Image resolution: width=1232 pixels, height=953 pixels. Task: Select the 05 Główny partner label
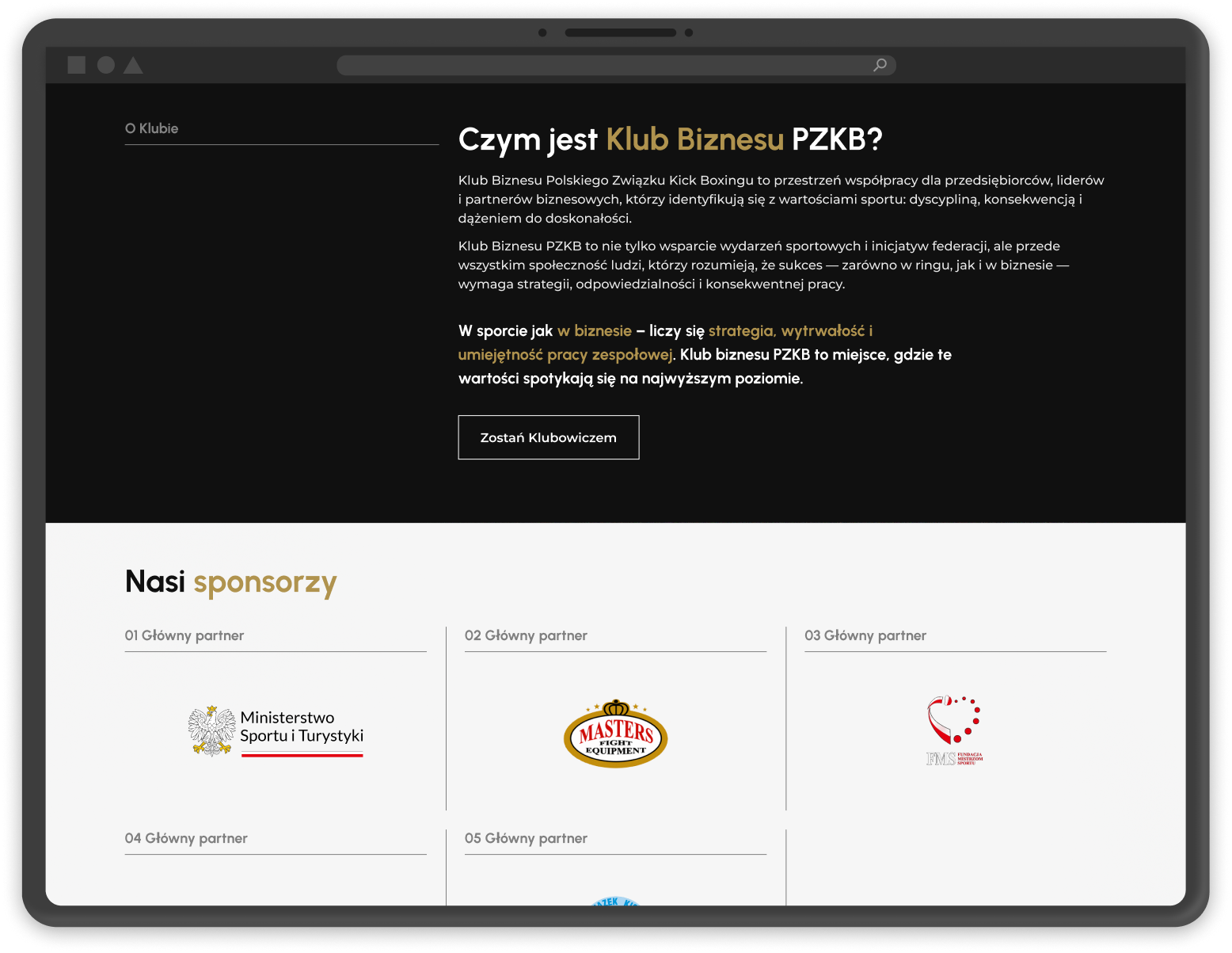point(526,838)
